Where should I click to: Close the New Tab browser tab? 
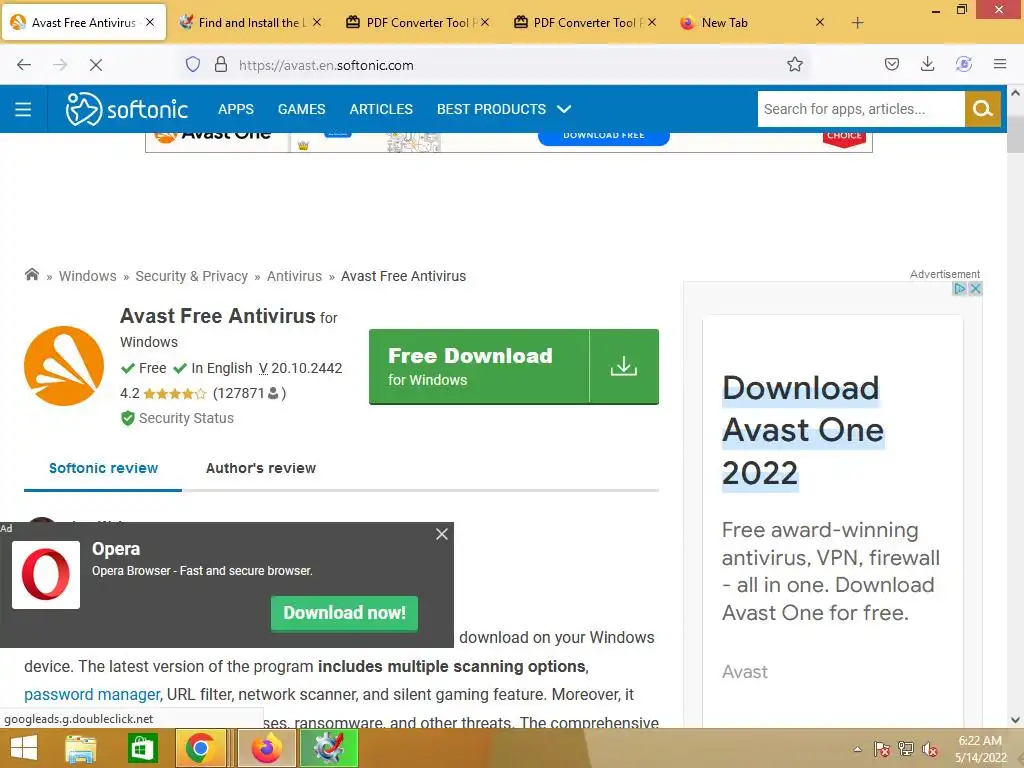point(820,22)
